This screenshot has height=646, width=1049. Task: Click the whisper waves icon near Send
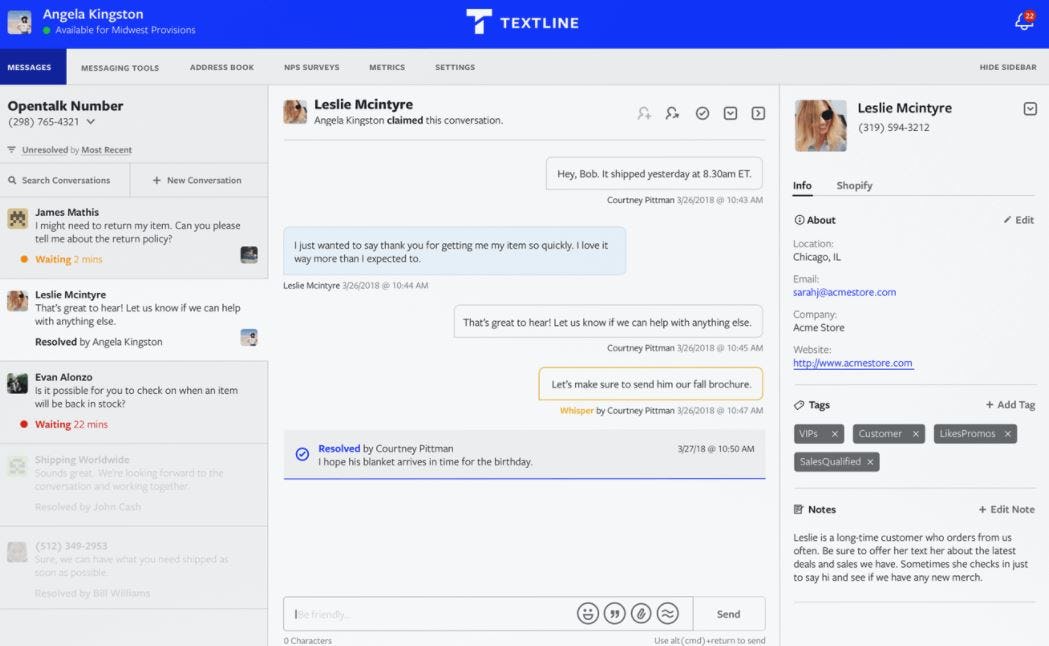point(667,612)
